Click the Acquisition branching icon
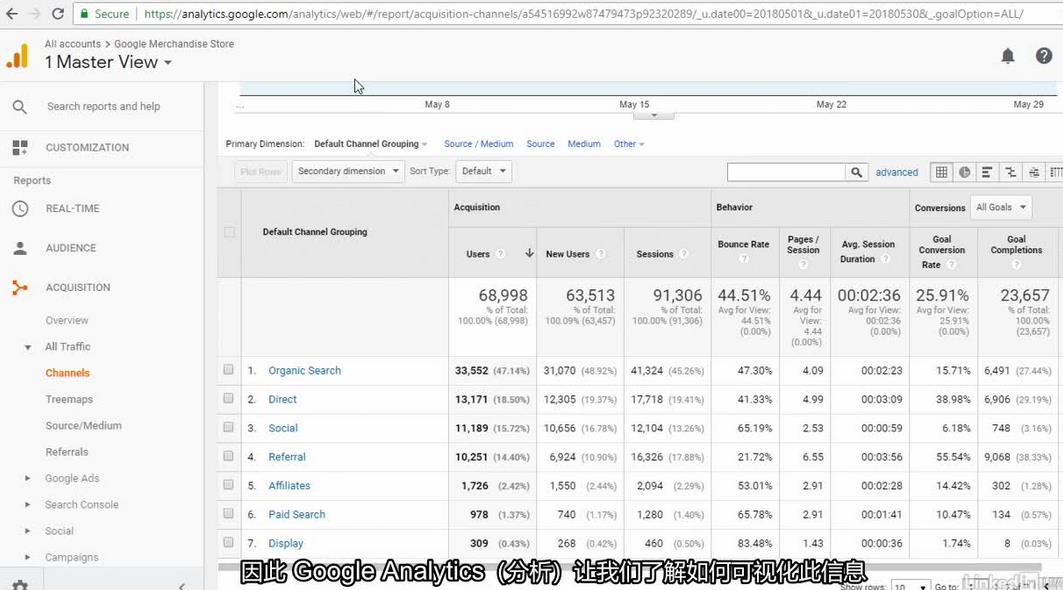The width and height of the screenshot is (1063, 590). pyautogui.click(x=20, y=288)
